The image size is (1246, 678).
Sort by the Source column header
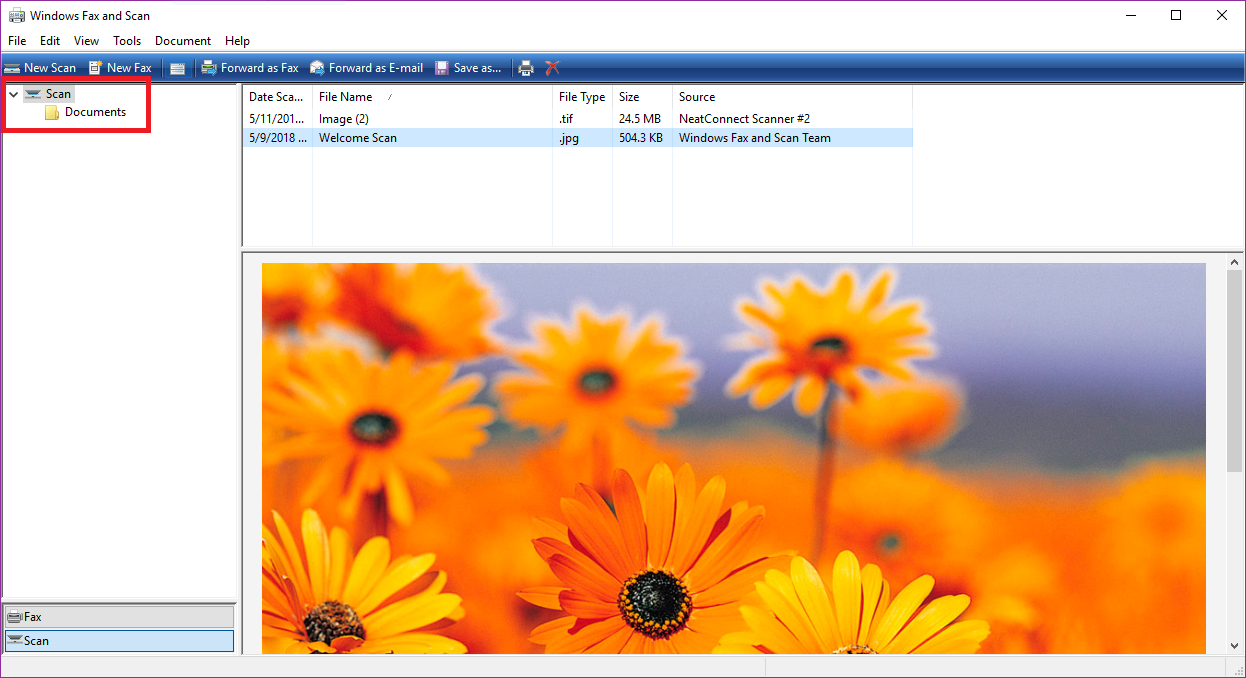click(x=792, y=97)
